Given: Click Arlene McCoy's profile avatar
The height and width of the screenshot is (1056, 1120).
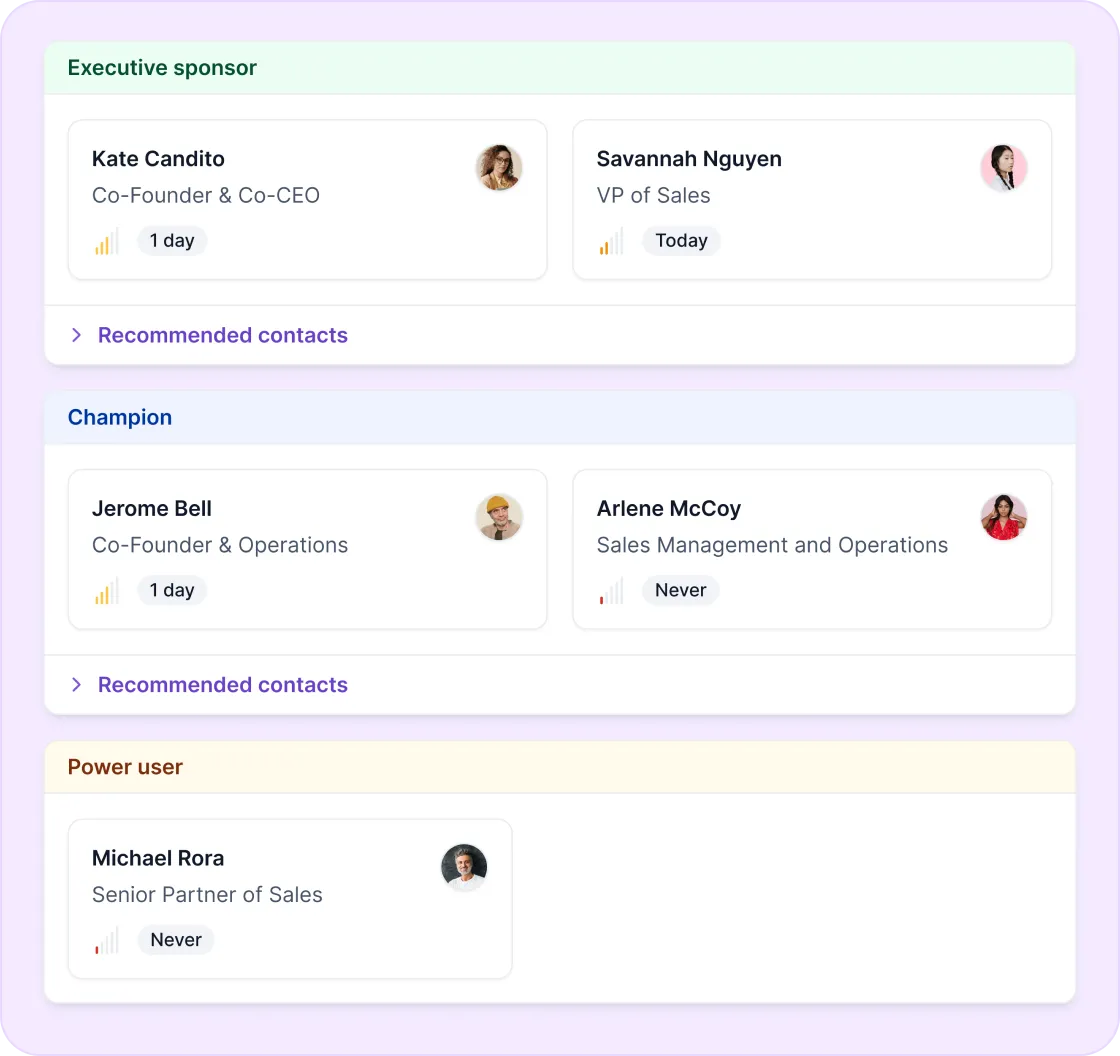Looking at the screenshot, I should point(1004,518).
